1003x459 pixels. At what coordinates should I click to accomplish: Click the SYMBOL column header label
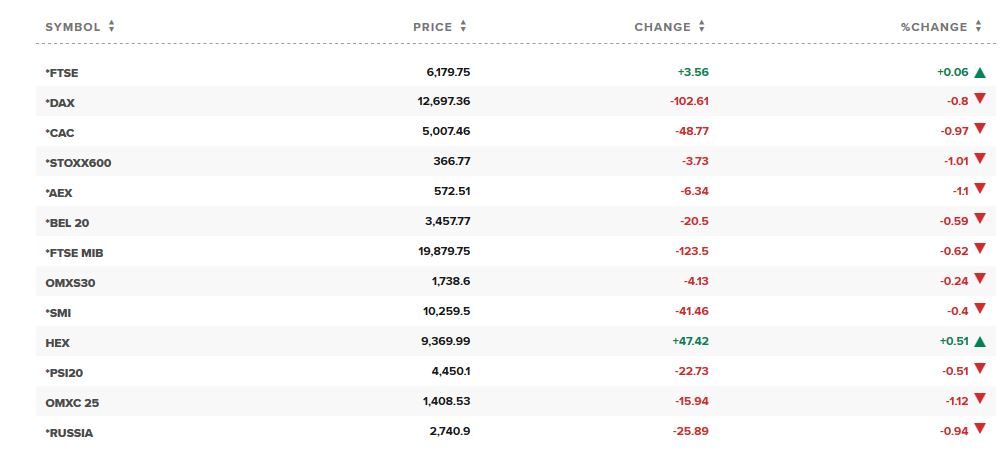pos(73,27)
